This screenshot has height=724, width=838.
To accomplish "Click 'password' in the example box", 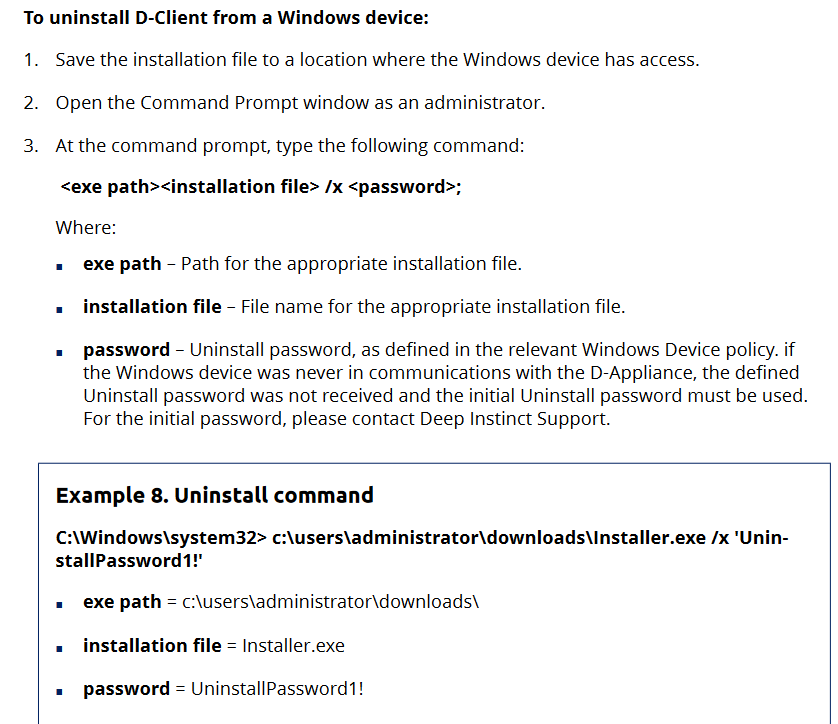I will (x=126, y=689).
